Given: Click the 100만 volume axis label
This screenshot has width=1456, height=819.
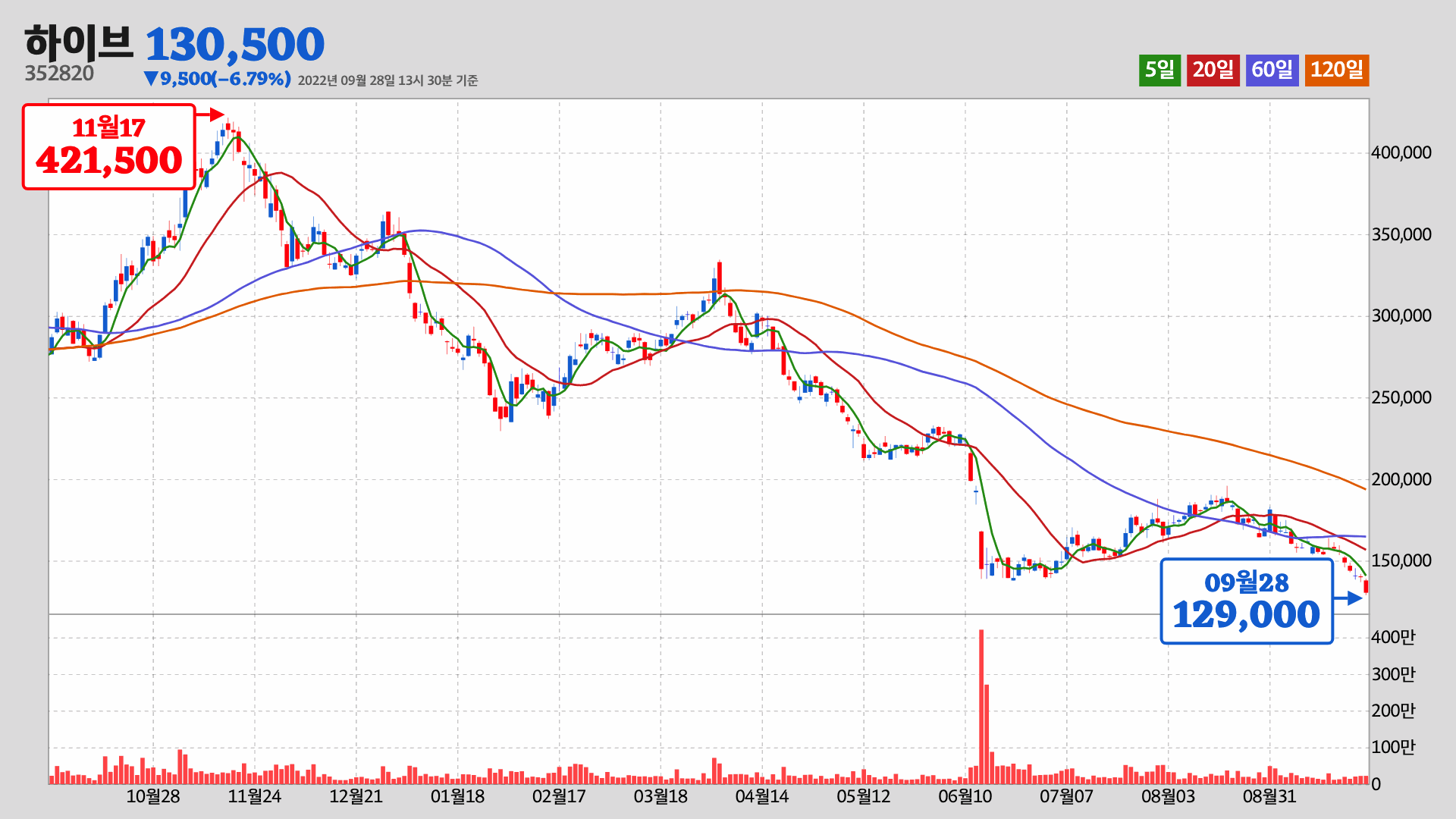Looking at the screenshot, I should pos(1393,748).
